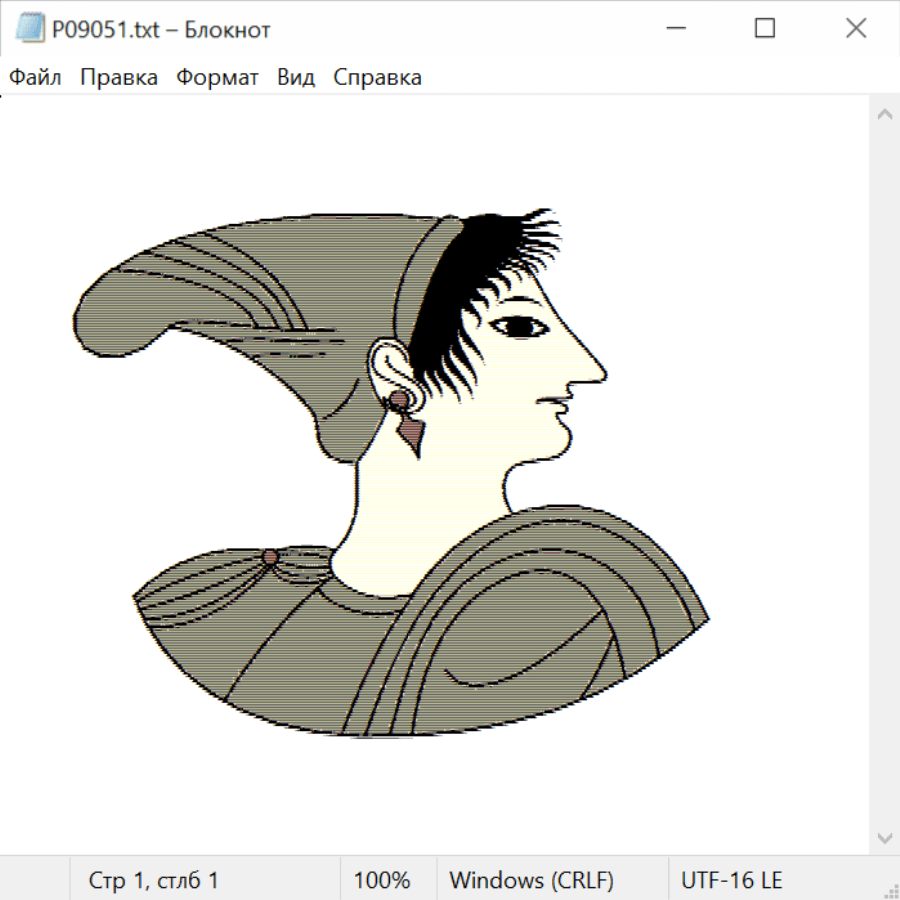900x900 pixels.
Task: Close the P09051.txt window
Action: pos(856,29)
